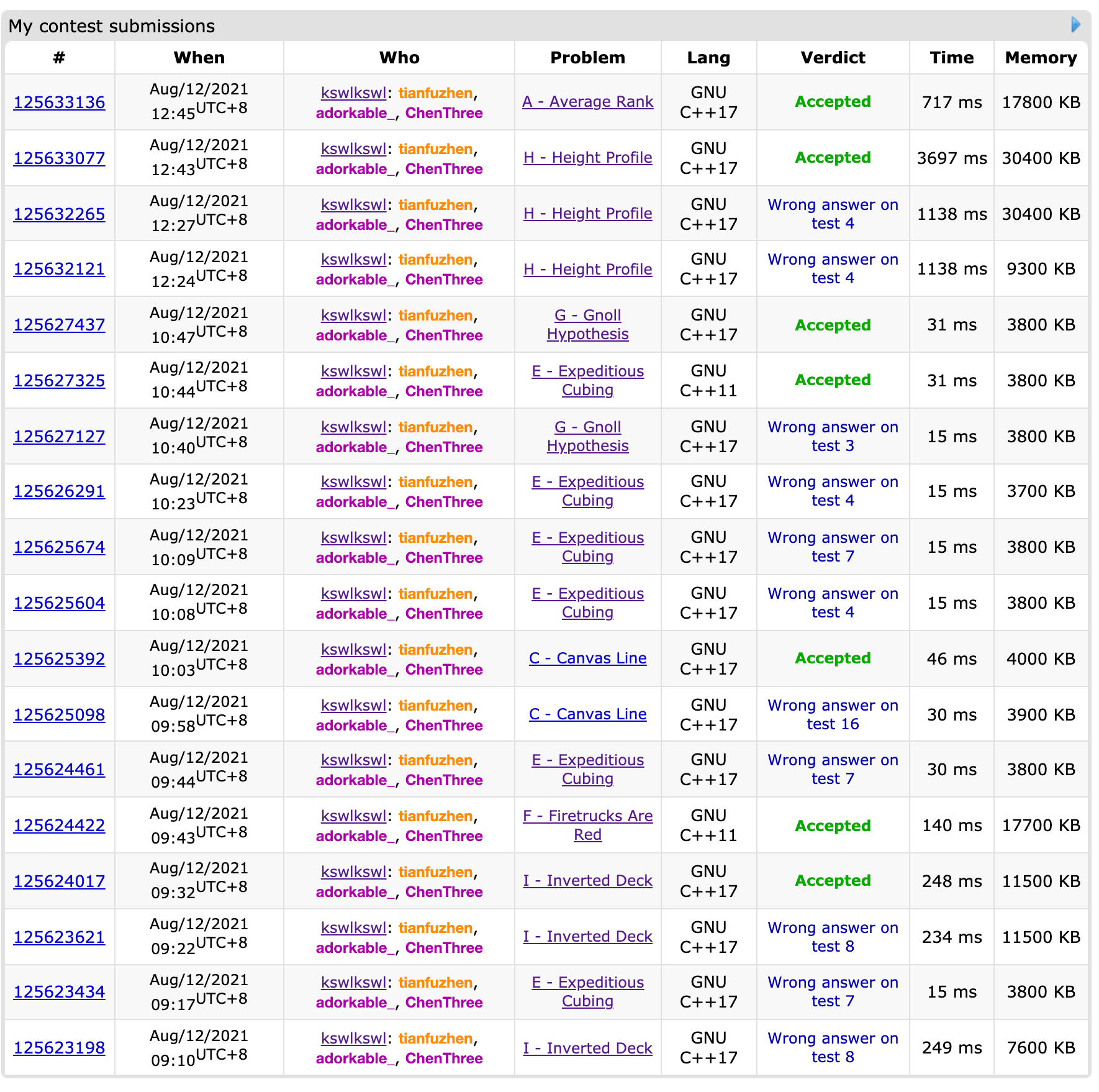The image size is (1099, 1092).
Task: Open submission 125627127
Action: pyautogui.click(x=60, y=437)
